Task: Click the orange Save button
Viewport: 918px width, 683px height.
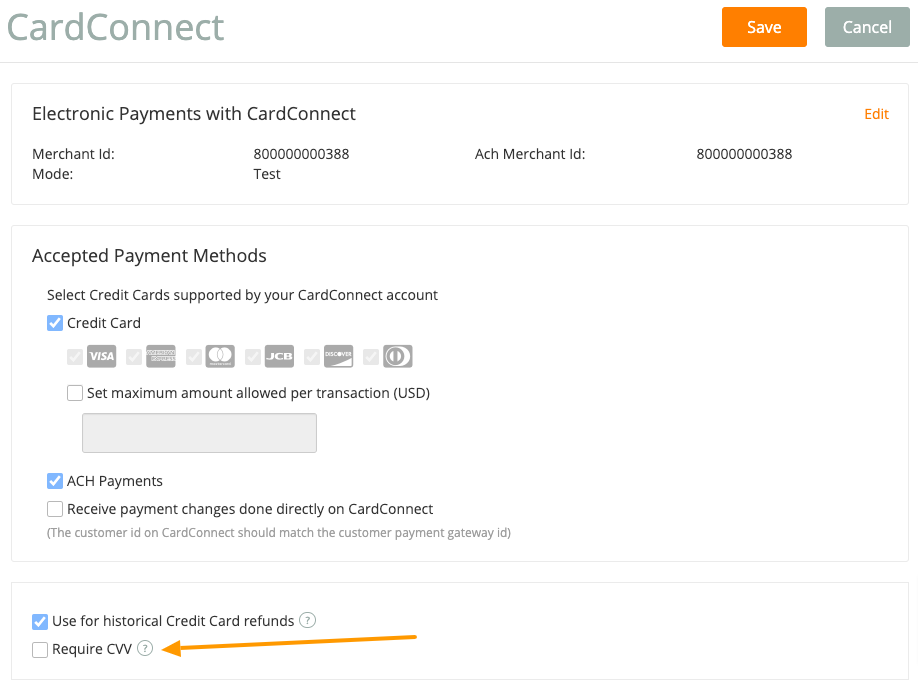Action: (x=764, y=27)
